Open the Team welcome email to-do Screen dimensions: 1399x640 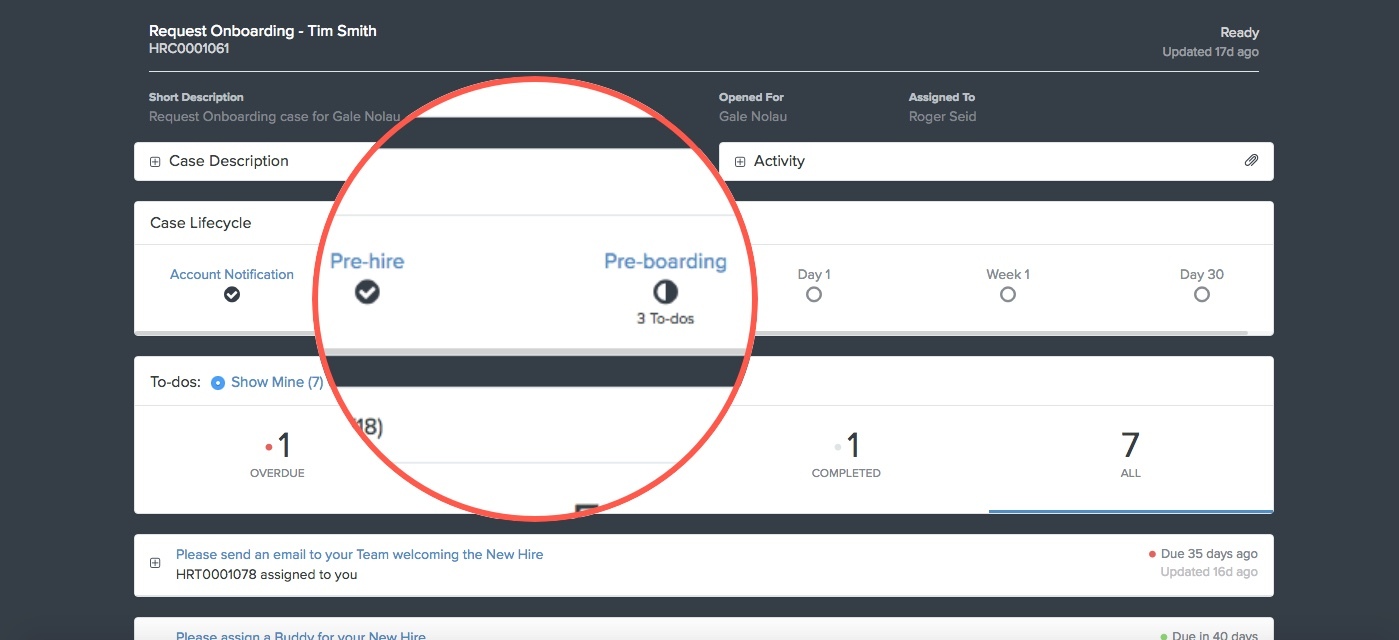(359, 553)
